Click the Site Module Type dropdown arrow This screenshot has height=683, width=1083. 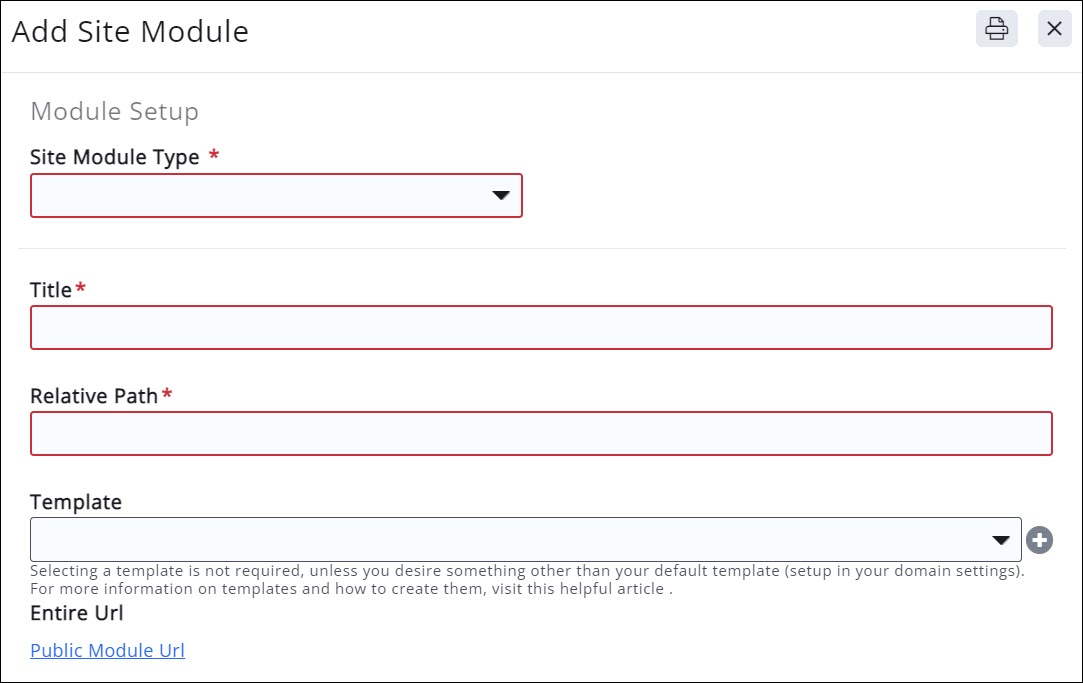tap(501, 196)
